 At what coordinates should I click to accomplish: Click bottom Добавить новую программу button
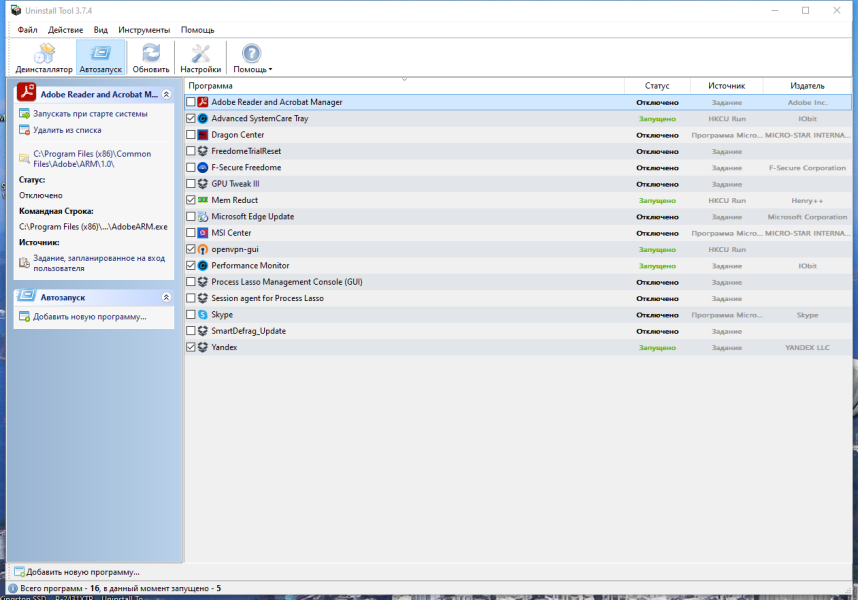77,572
